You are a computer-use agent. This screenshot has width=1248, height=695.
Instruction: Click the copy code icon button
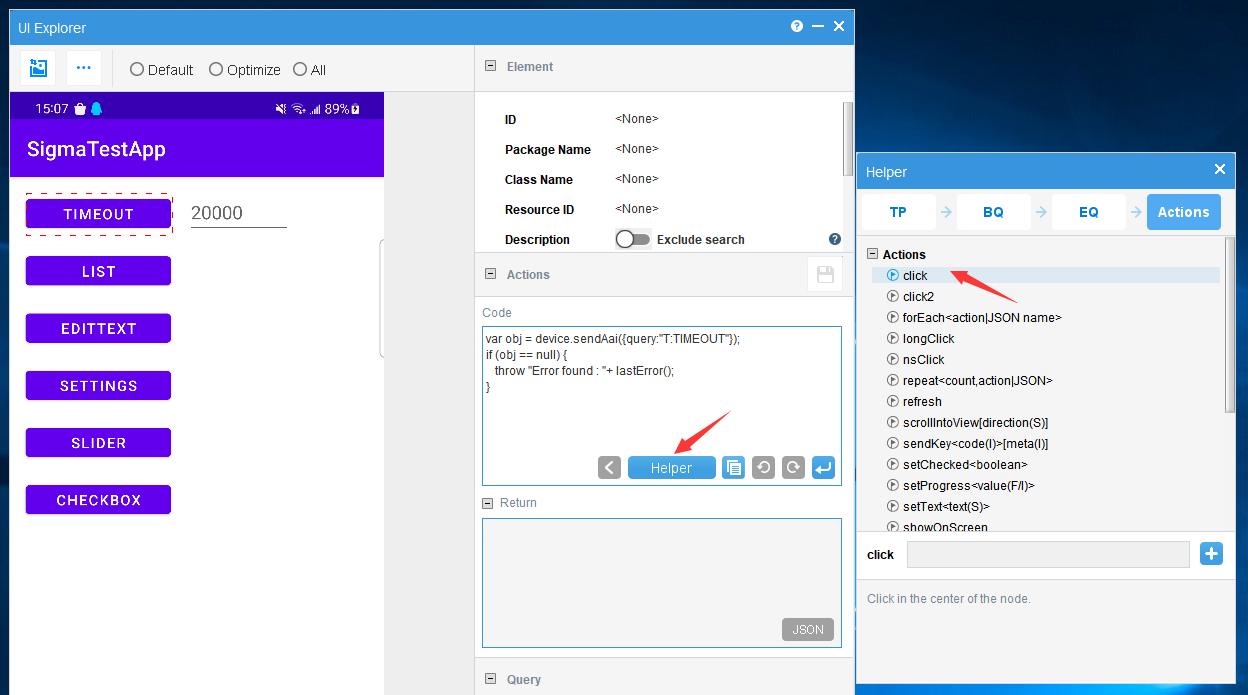(734, 467)
